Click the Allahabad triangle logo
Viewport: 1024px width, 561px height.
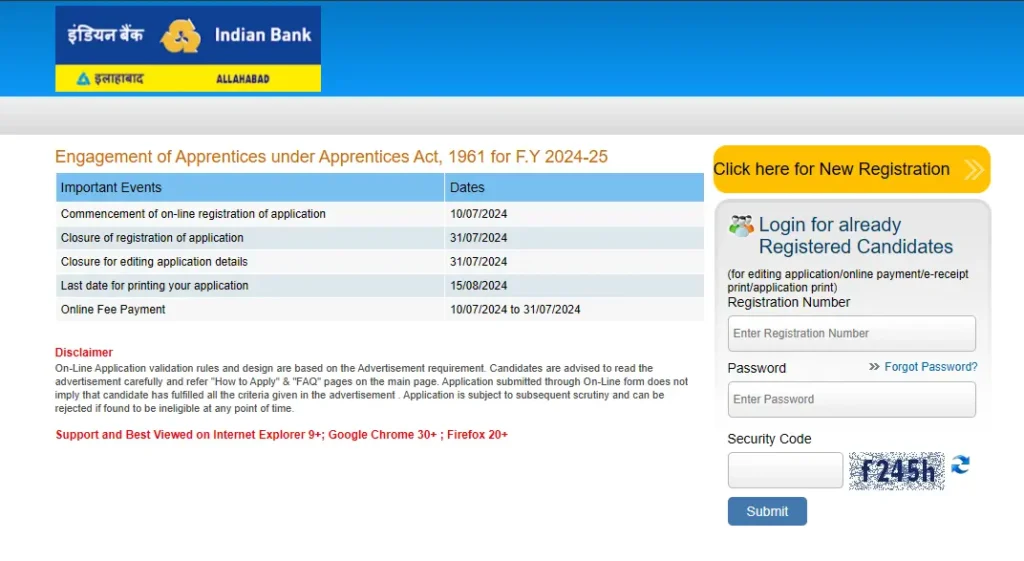tap(84, 79)
